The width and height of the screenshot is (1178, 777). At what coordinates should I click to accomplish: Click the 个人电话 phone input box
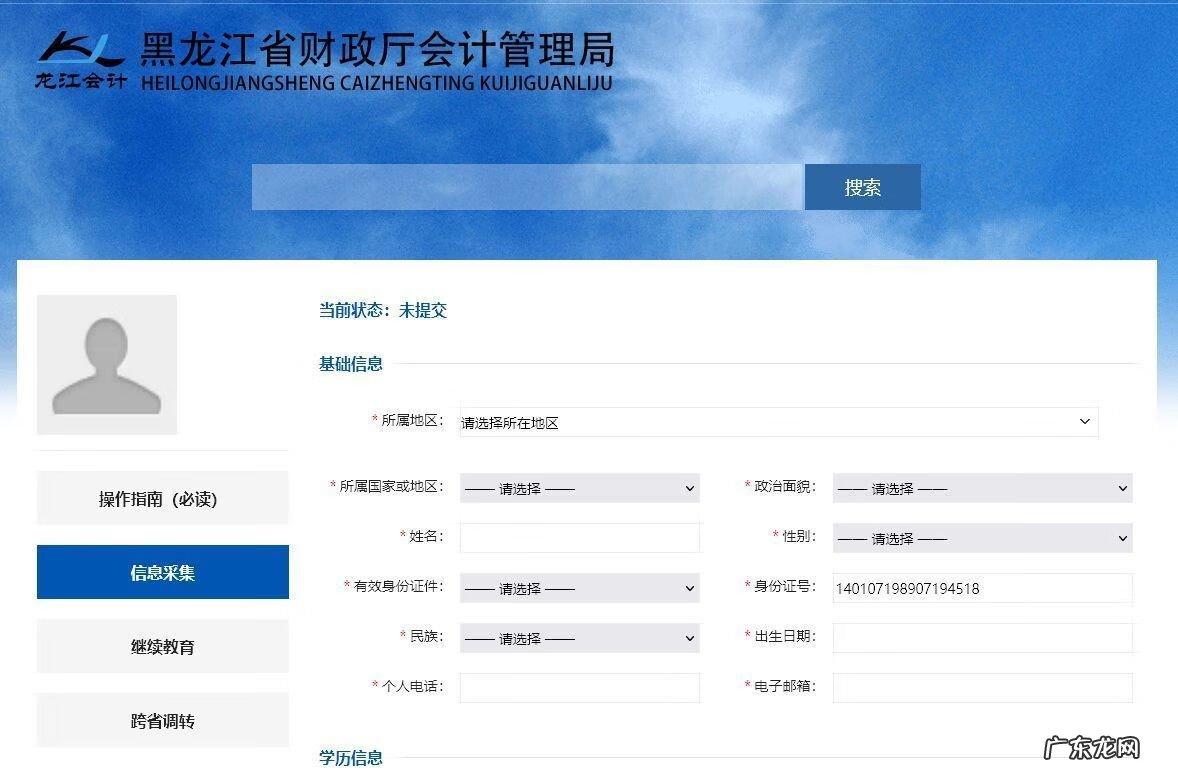579,687
